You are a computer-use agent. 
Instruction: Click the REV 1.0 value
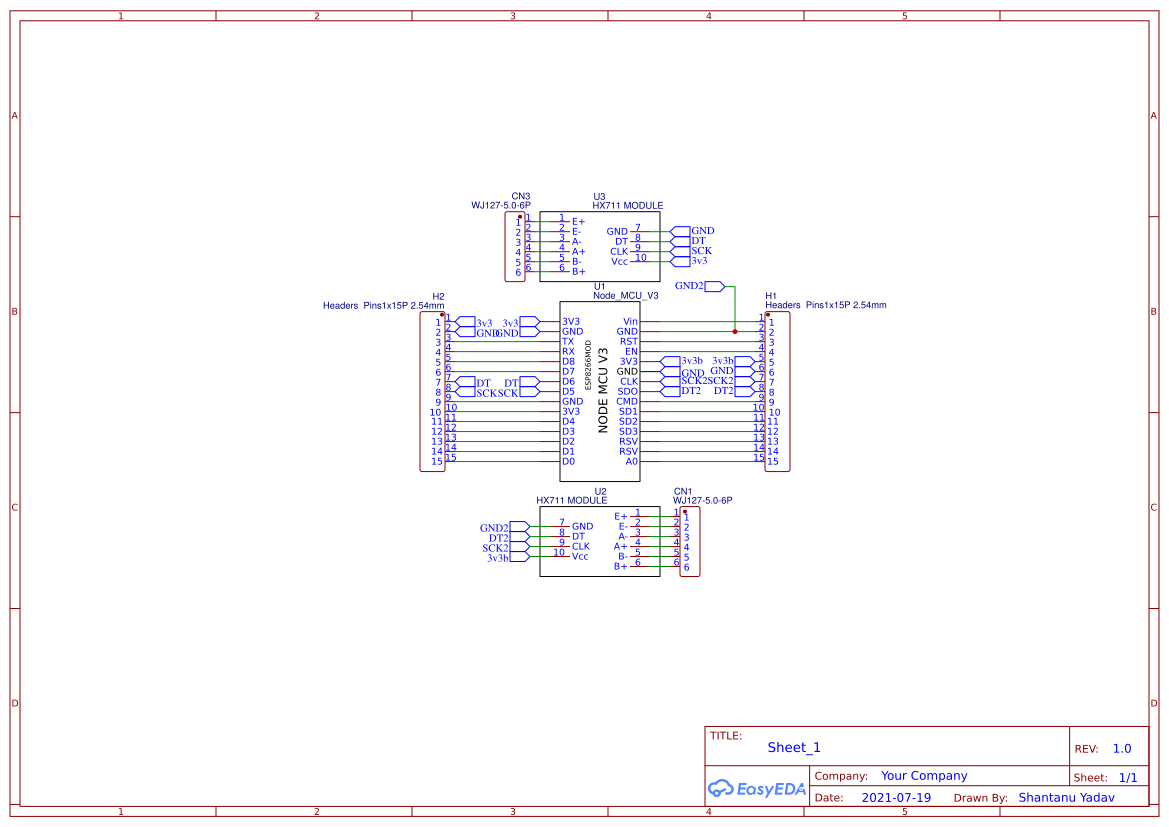(1120, 747)
